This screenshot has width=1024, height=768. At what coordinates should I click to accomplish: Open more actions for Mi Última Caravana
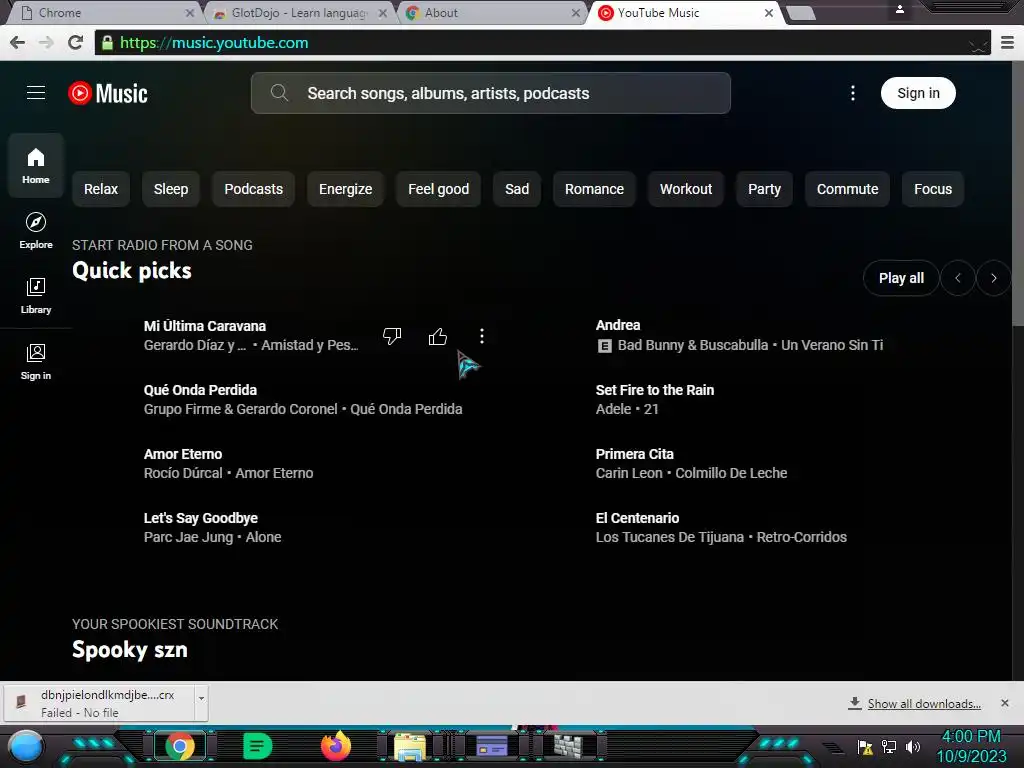point(482,336)
